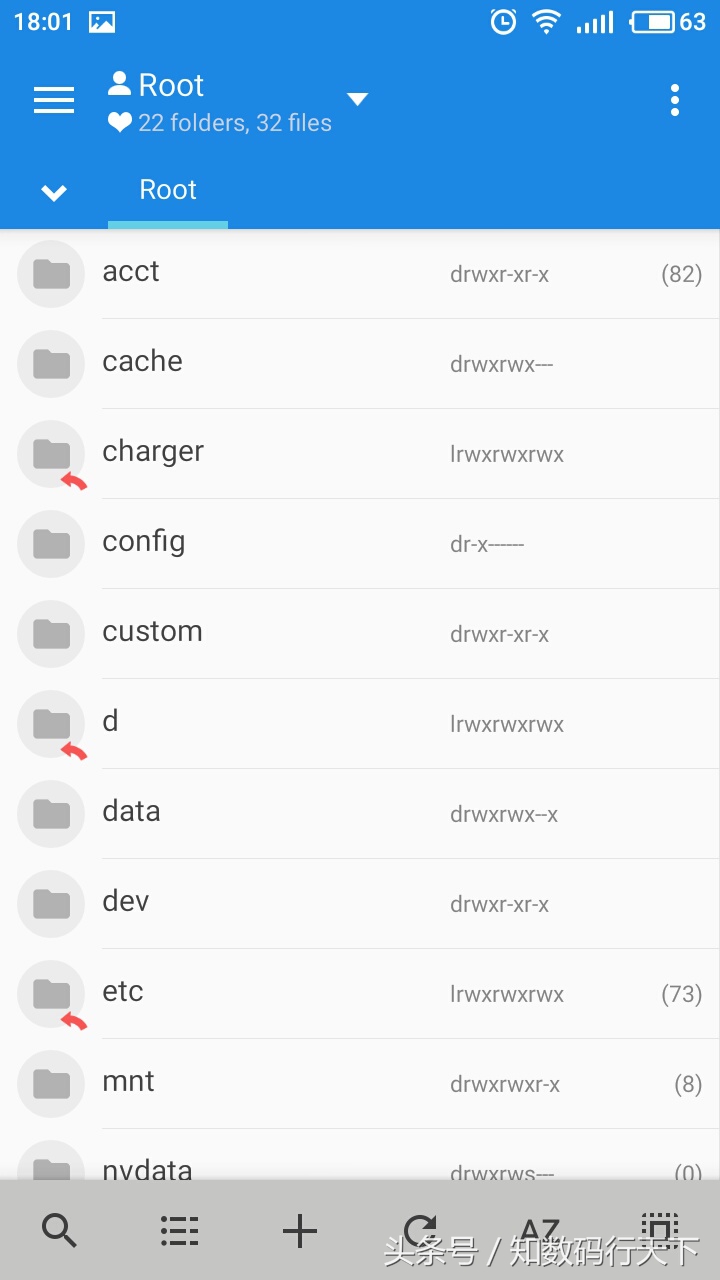Refresh the folder listing
This screenshot has height=1280, width=720.
[x=420, y=1228]
